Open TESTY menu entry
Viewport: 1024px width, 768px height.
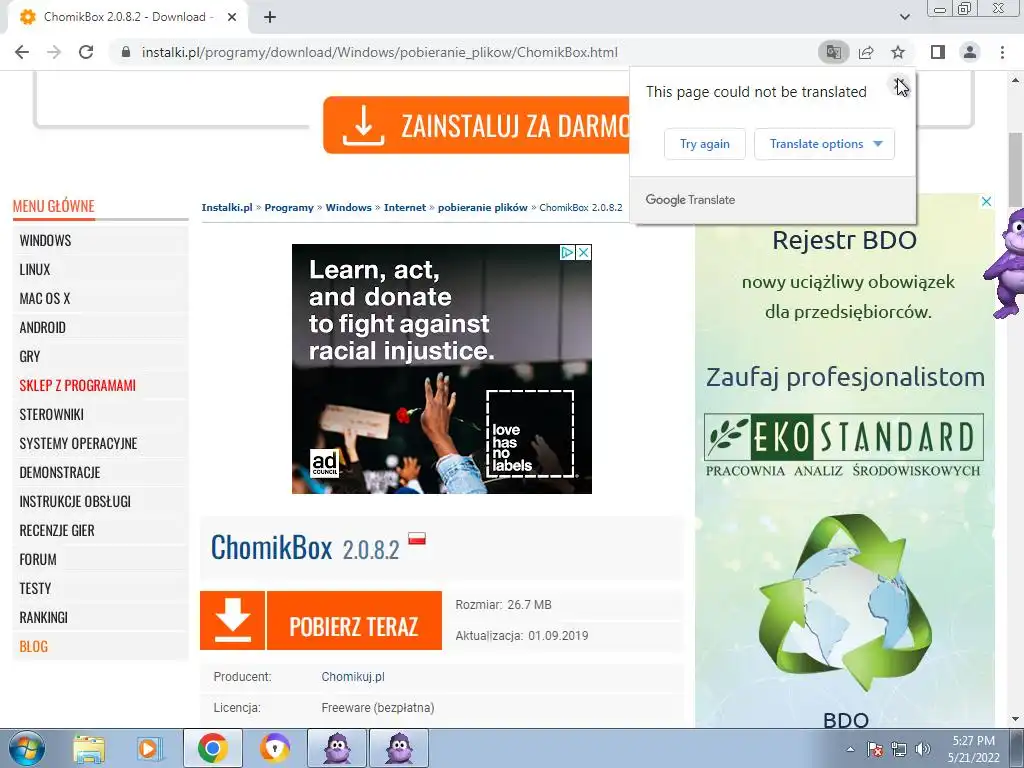tap(100, 588)
